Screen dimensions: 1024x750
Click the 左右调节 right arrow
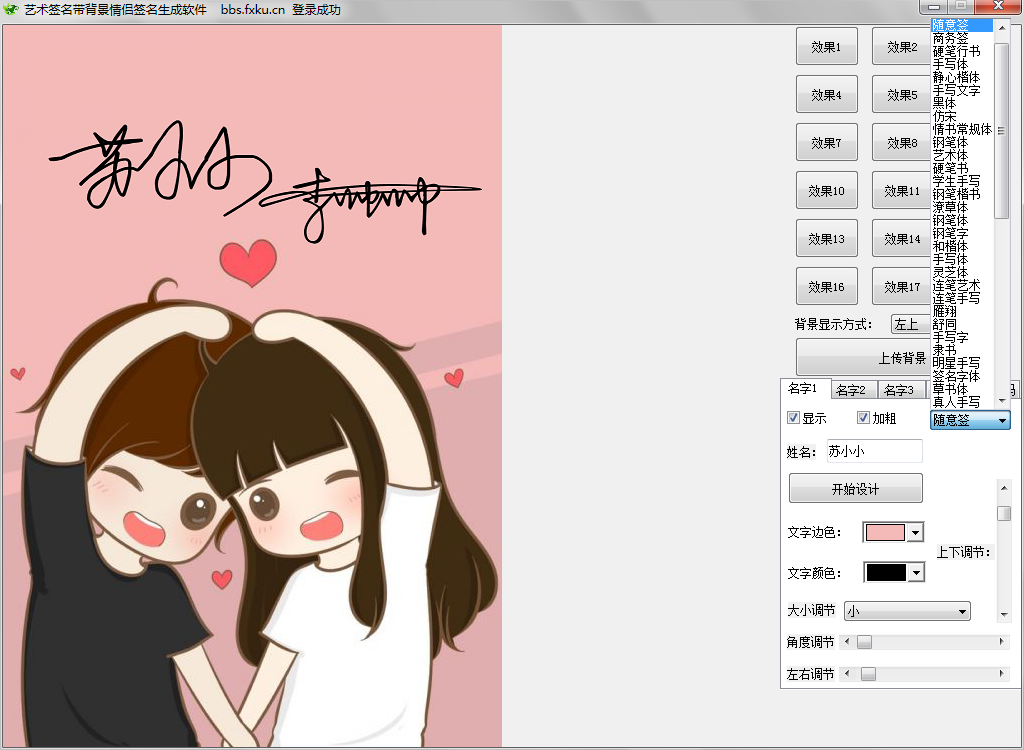(1002, 674)
